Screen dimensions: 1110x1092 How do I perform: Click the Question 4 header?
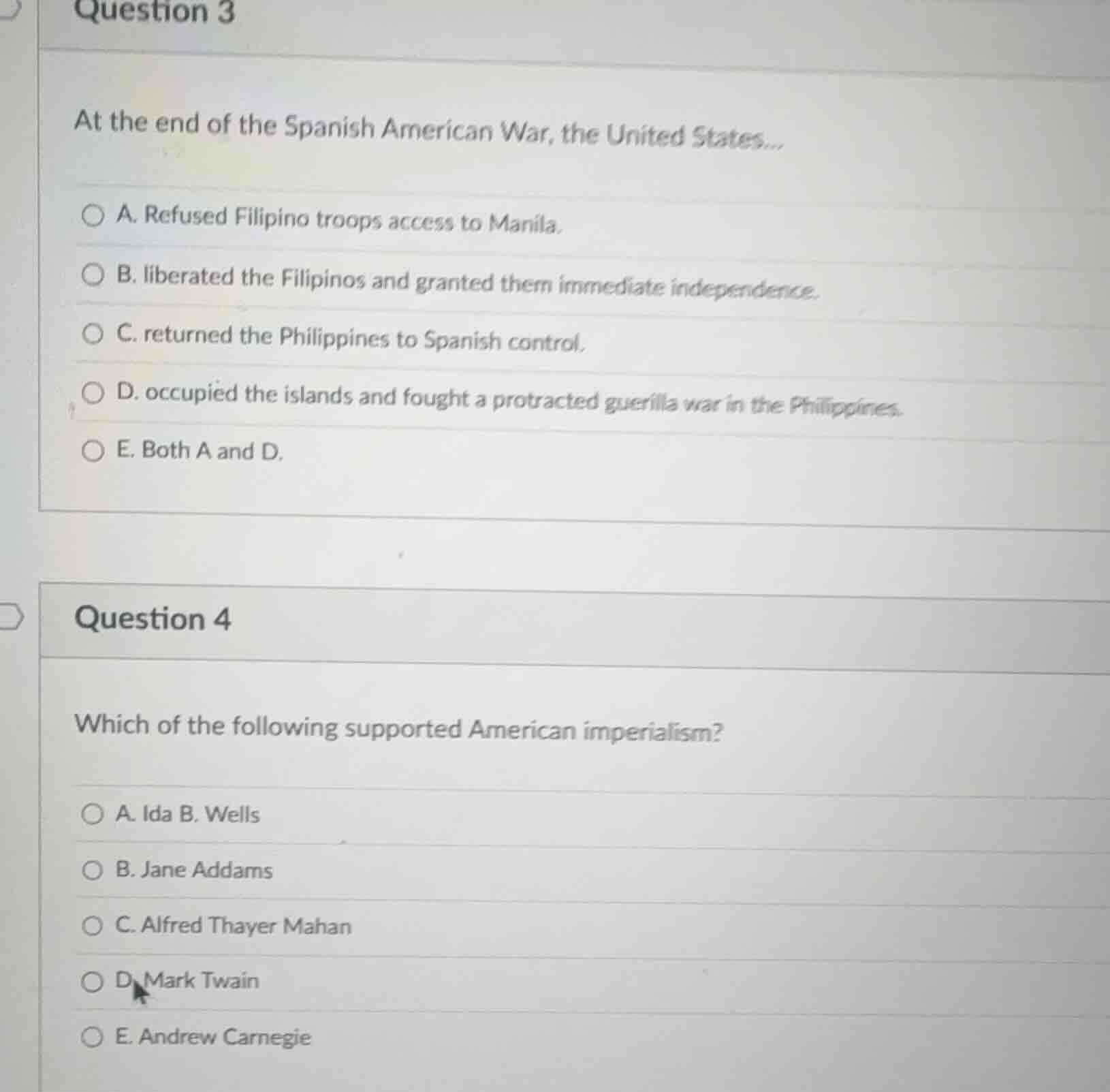[153, 619]
